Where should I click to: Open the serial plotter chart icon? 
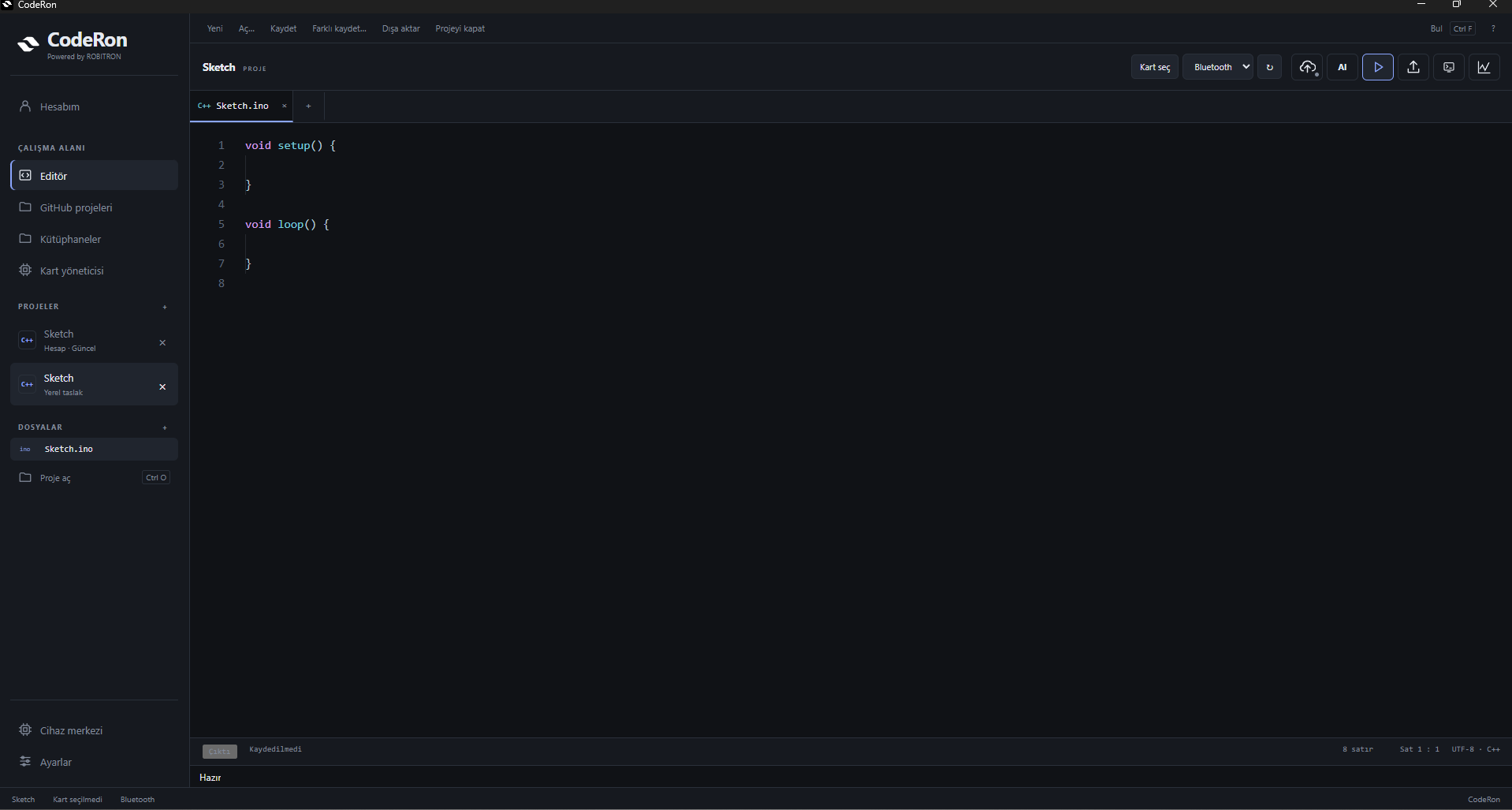click(x=1484, y=67)
